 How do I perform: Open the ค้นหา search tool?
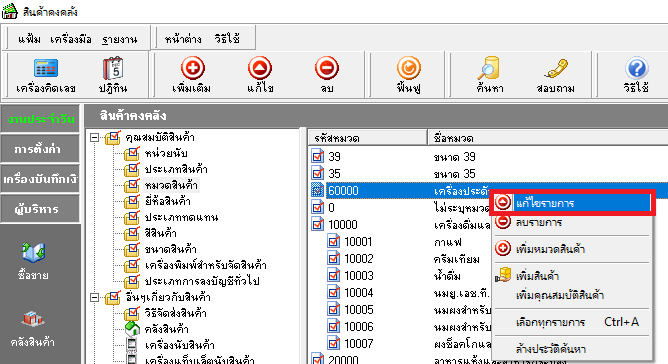(489, 68)
